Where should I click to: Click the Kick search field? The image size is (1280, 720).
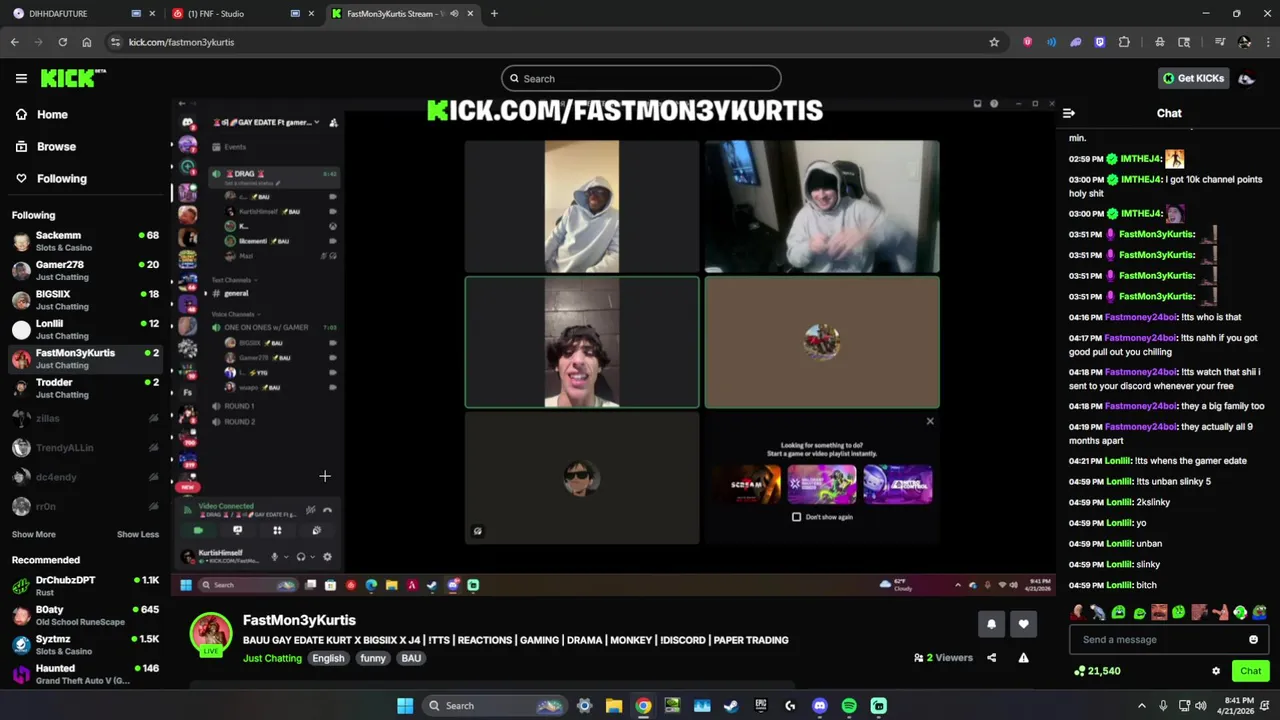pyautogui.click(x=641, y=78)
